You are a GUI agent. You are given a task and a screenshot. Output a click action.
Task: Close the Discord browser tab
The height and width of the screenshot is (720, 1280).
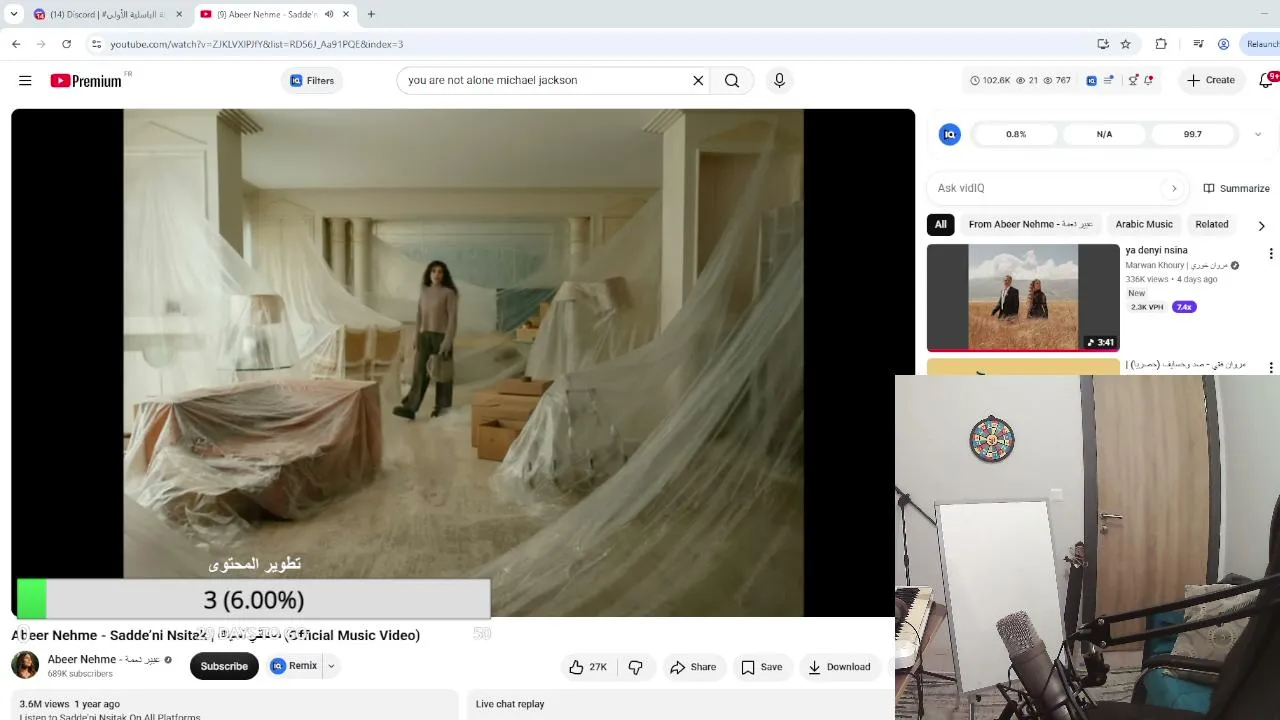coord(179,14)
